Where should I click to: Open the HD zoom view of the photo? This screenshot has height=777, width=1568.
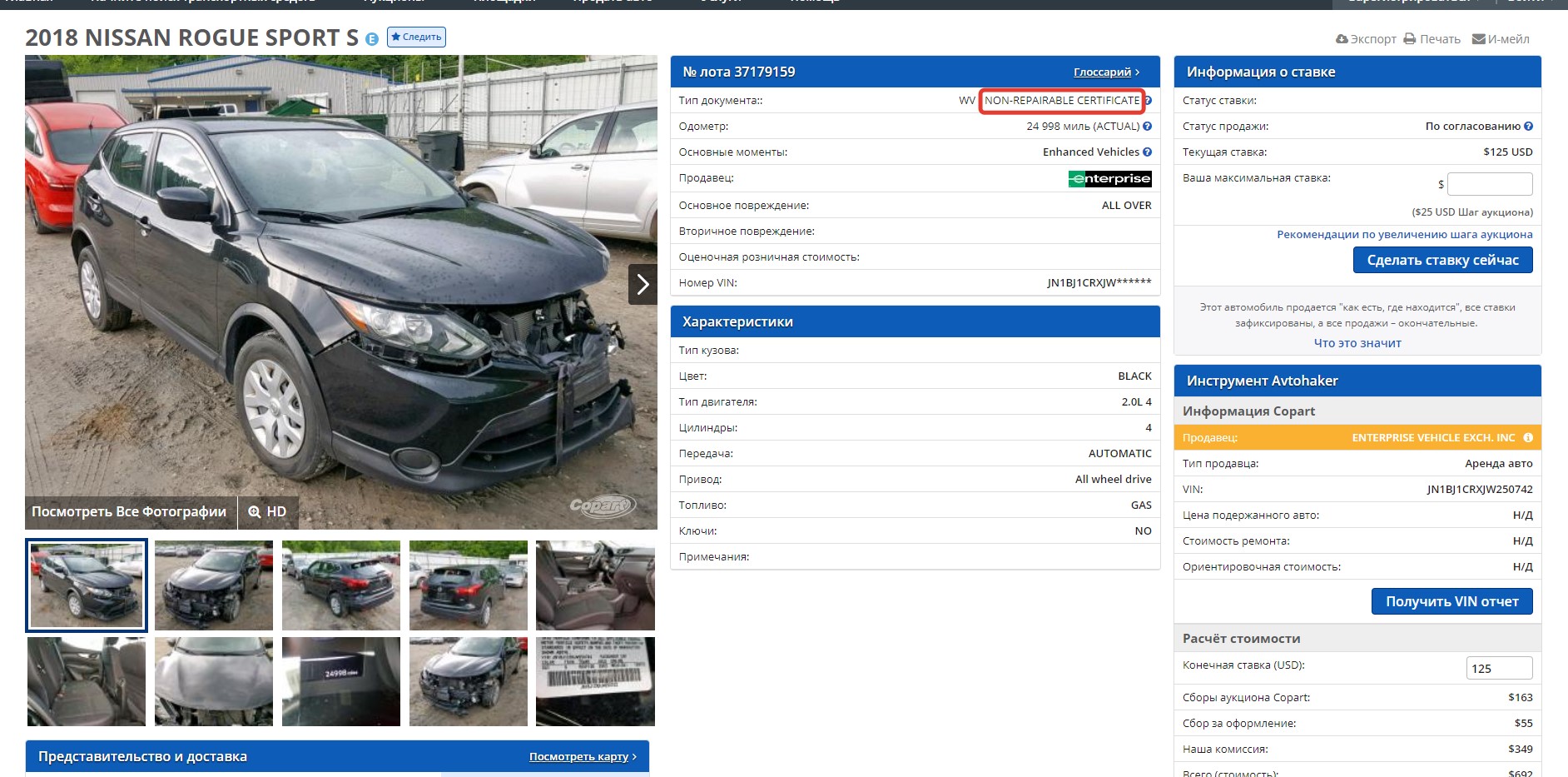tap(268, 511)
